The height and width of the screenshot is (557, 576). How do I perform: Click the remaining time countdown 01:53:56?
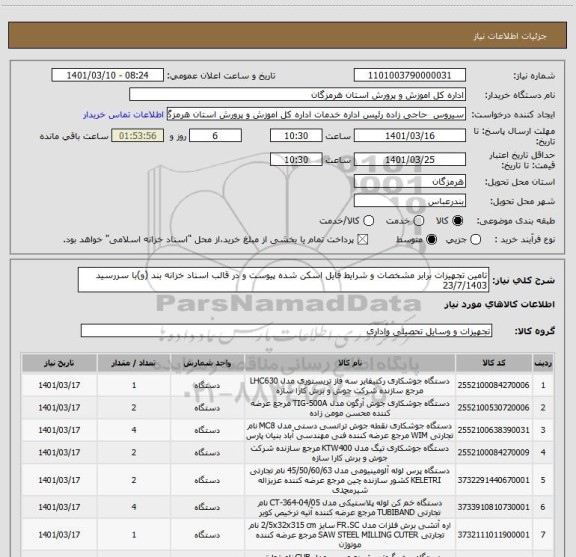pos(138,136)
